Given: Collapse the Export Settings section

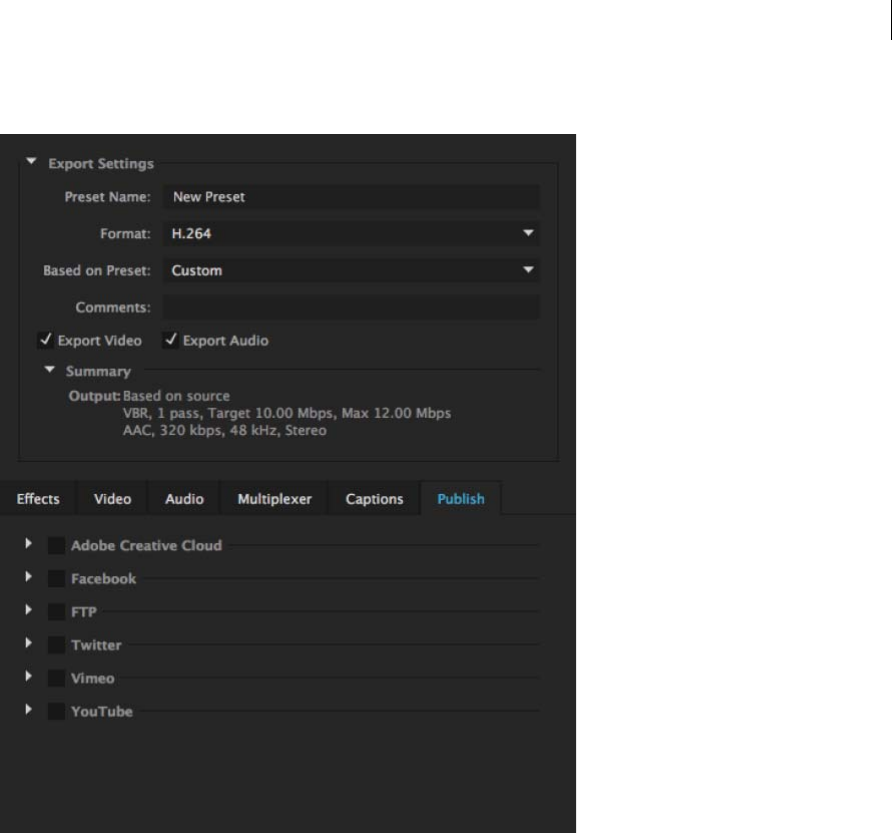Looking at the screenshot, I should (x=31, y=162).
